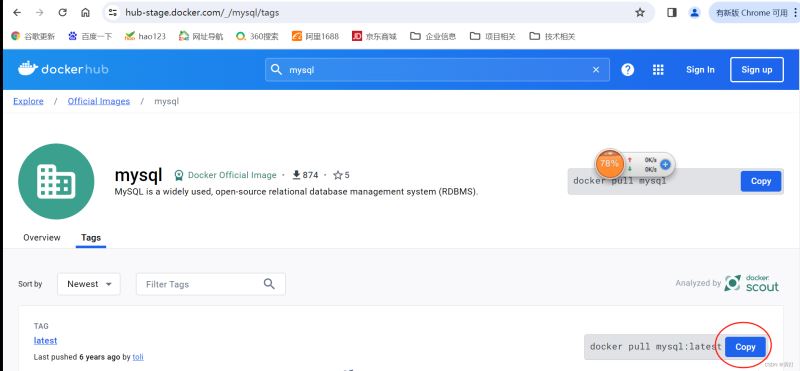Image resolution: width=800 pixels, height=371 pixels.
Task: Open the Chrome side panel icon
Action: pos(672,13)
